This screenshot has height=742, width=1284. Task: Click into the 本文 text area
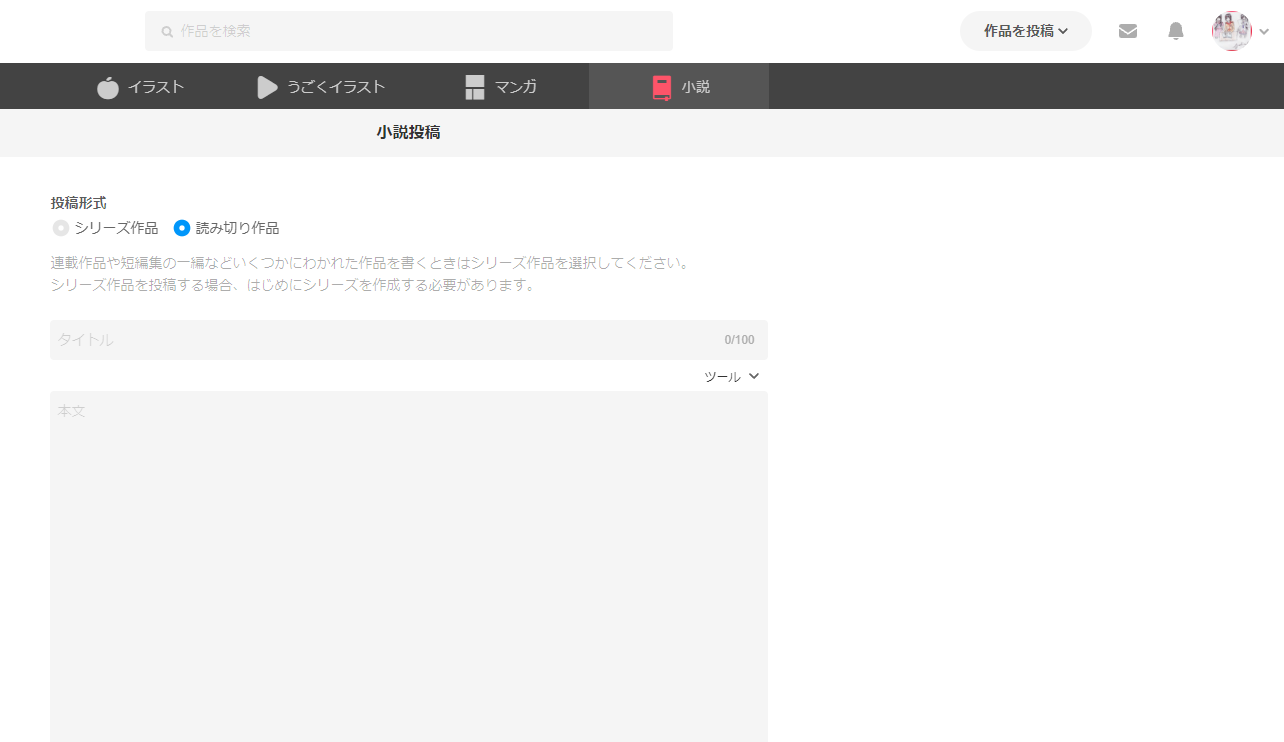(x=408, y=560)
